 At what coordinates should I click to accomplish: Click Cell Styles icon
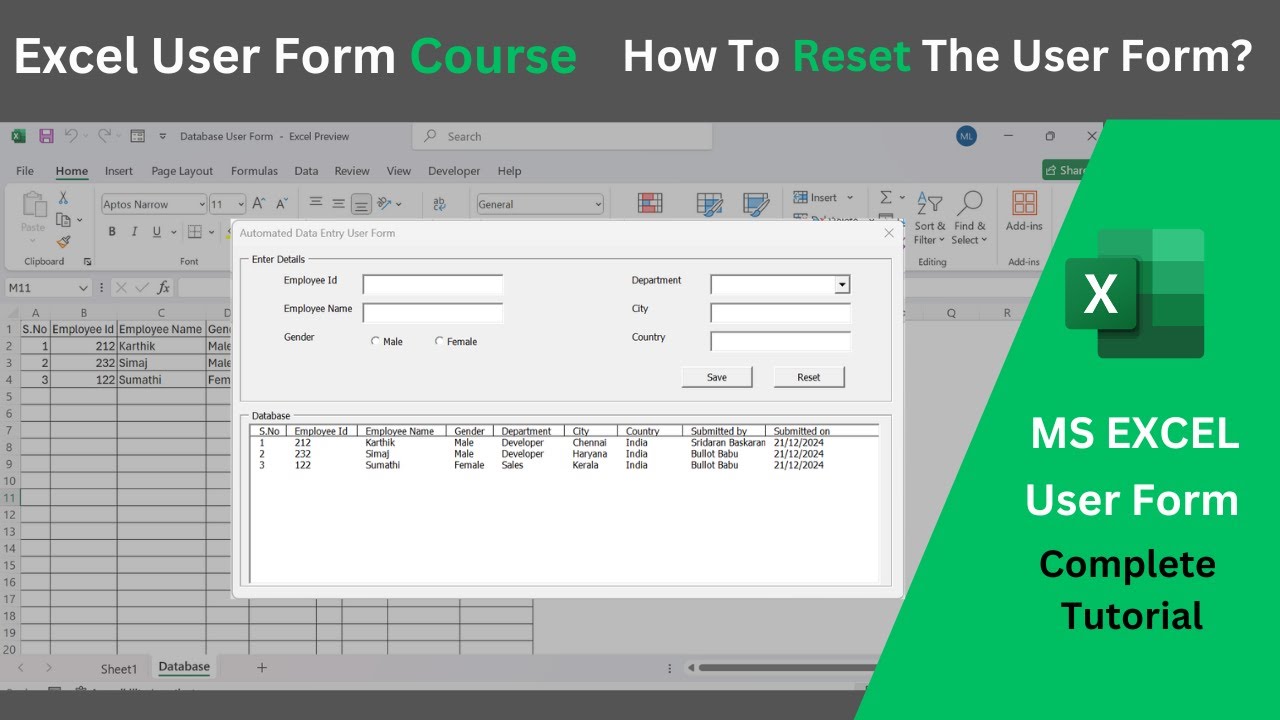(x=756, y=204)
